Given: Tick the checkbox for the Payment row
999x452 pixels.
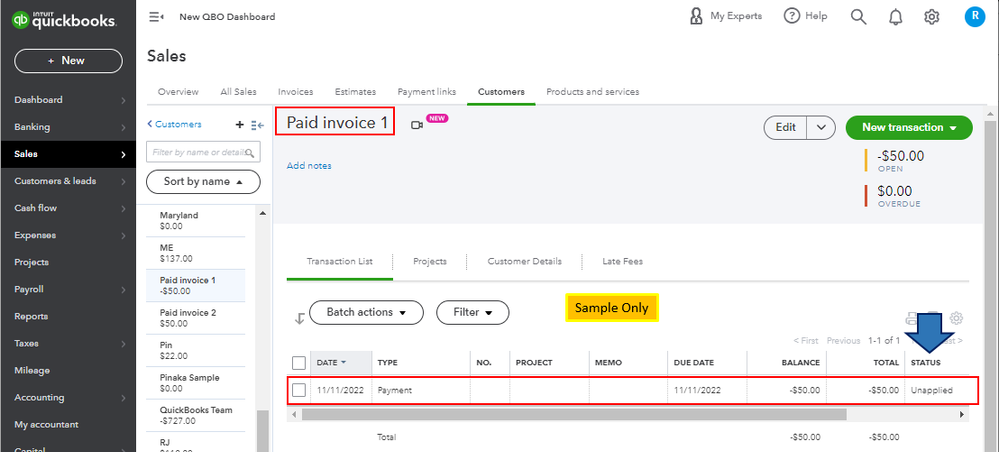Looking at the screenshot, I should (298, 390).
